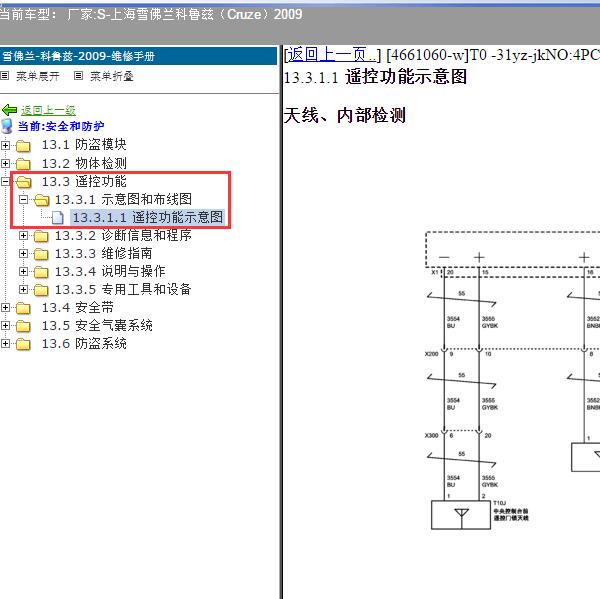Click the antenna symbol box in diagram

pyautogui.click(x=461, y=515)
